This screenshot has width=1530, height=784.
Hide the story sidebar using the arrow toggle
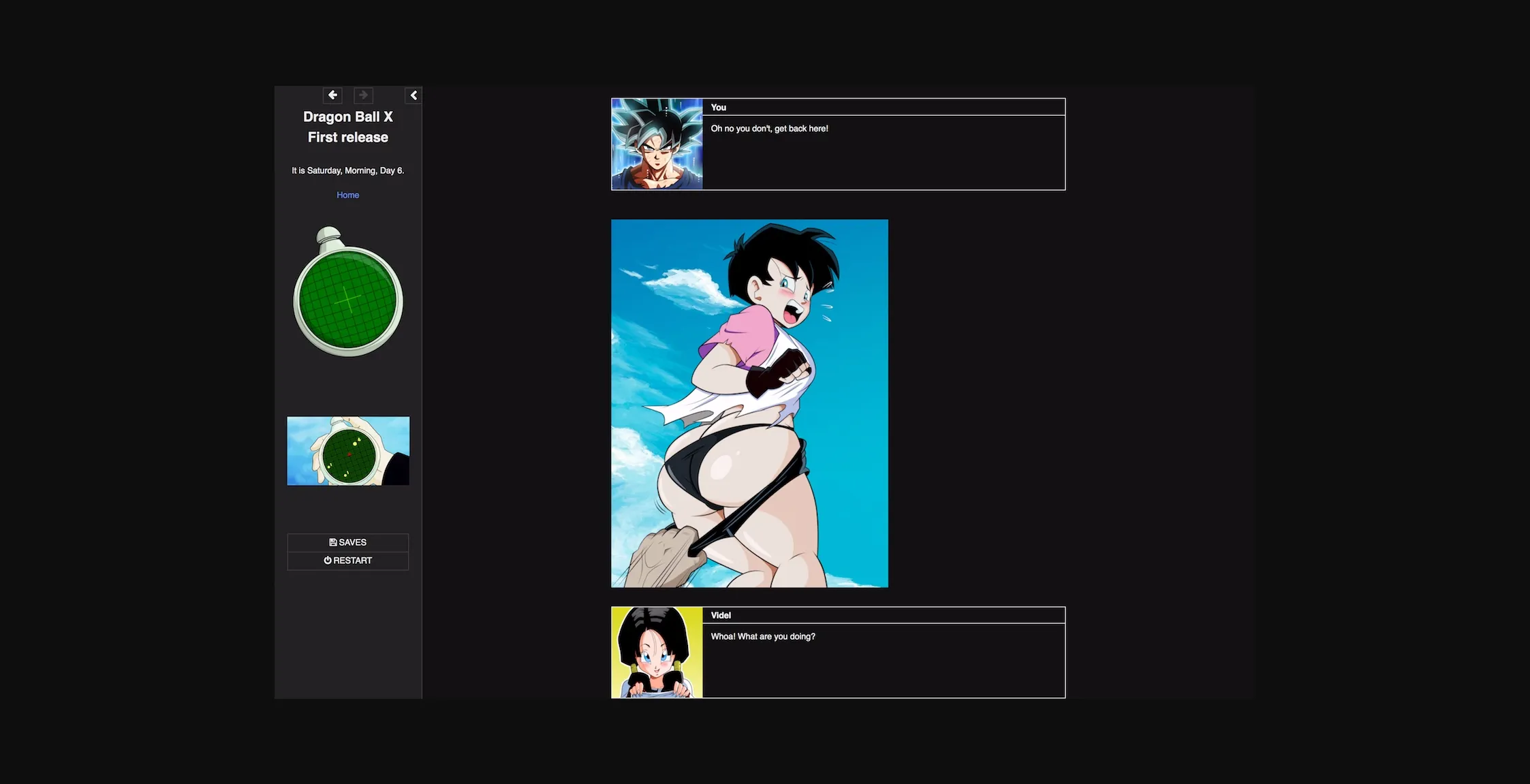point(413,95)
